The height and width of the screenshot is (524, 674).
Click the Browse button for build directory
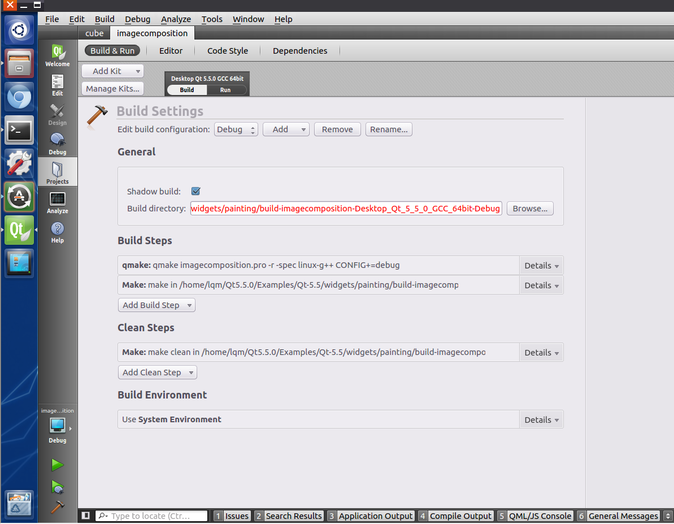coord(530,209)
